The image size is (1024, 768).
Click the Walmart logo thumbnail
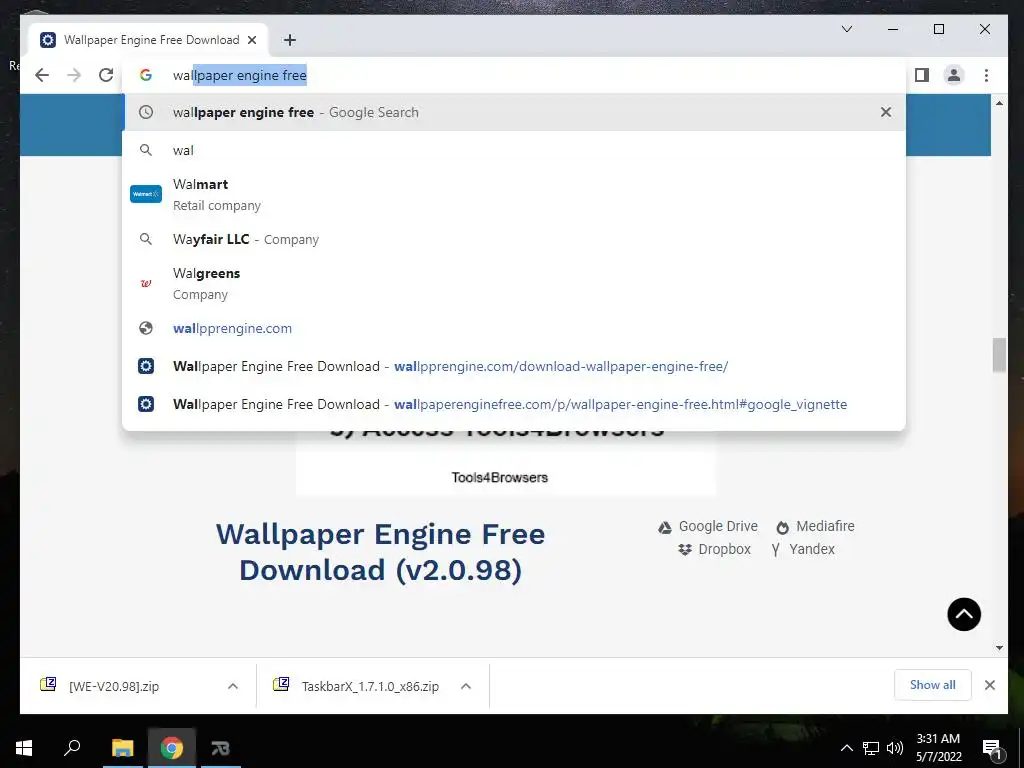pos(146,194)
